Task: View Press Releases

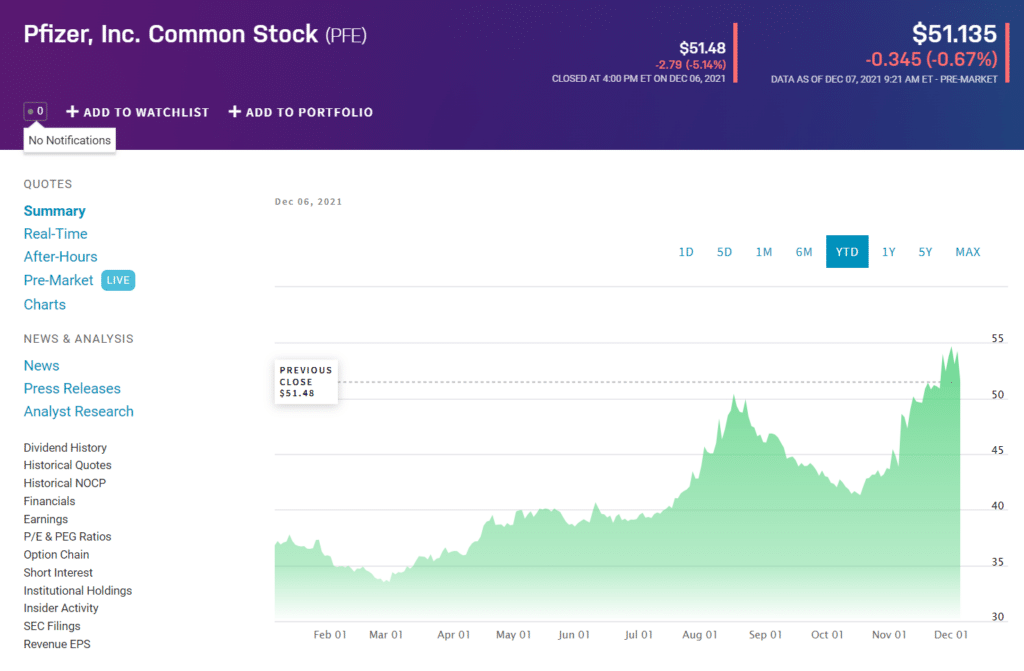Action: click(x=72, y=389)
